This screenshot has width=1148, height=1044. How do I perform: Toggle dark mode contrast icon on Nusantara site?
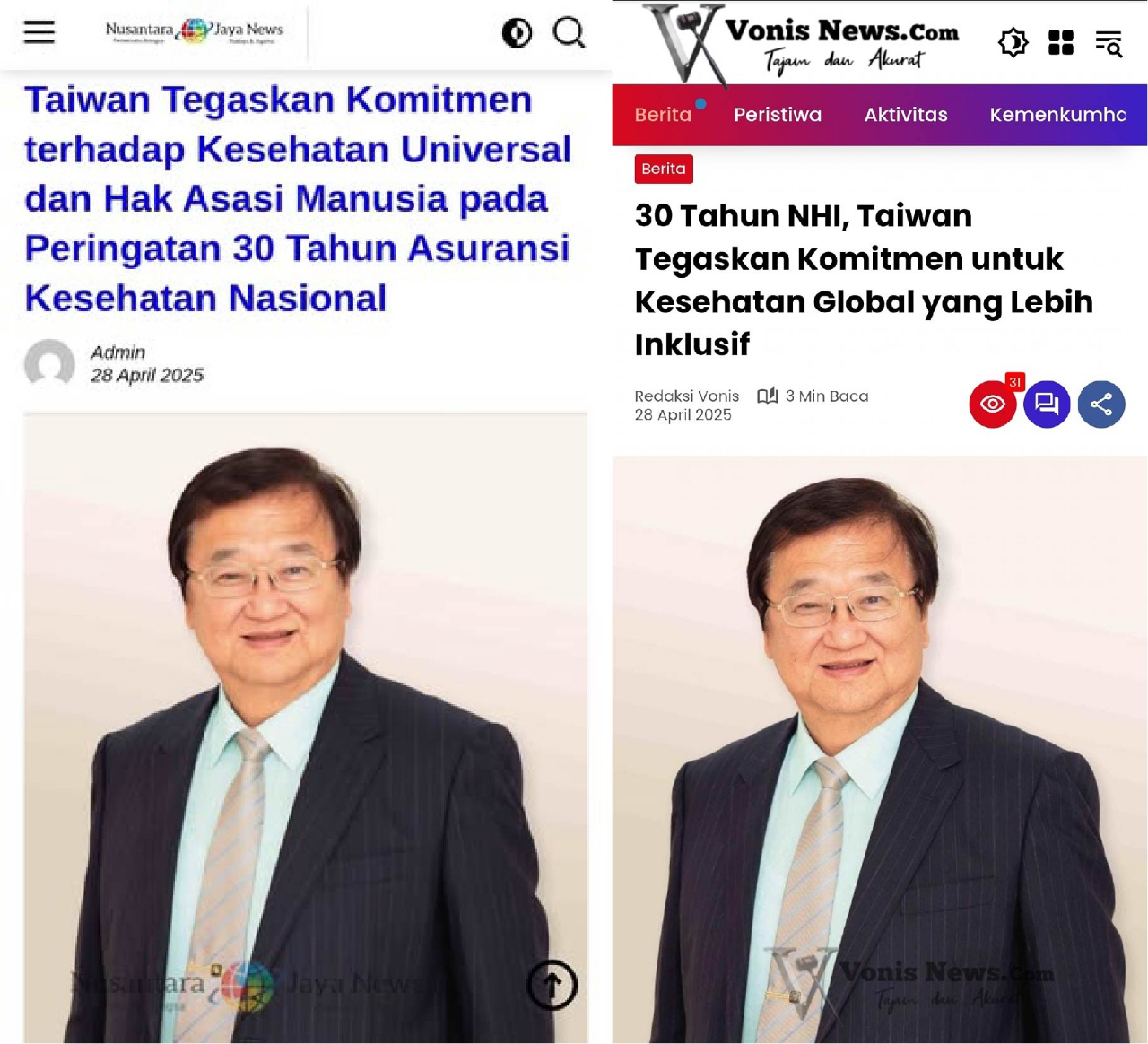517,33
